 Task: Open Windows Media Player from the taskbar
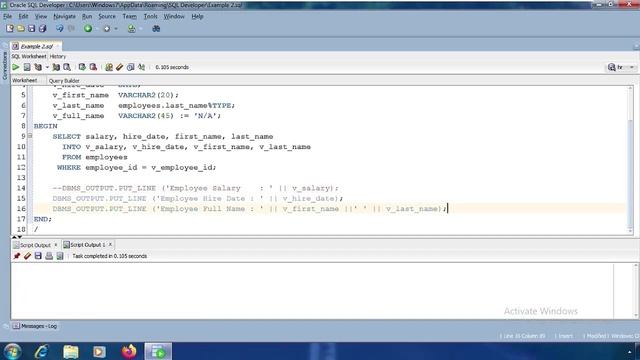point(99,351)
